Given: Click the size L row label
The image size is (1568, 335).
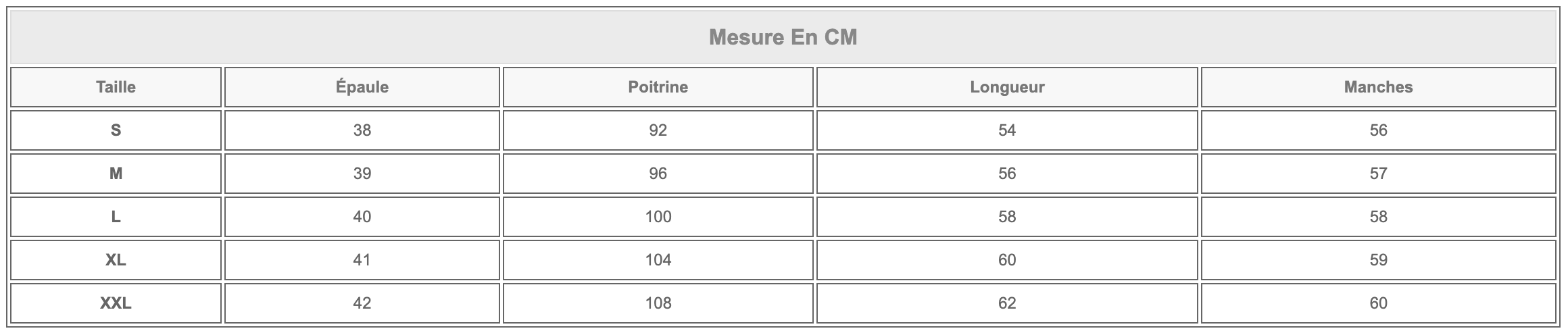Looking at the screenshot, I should [116, 217].
